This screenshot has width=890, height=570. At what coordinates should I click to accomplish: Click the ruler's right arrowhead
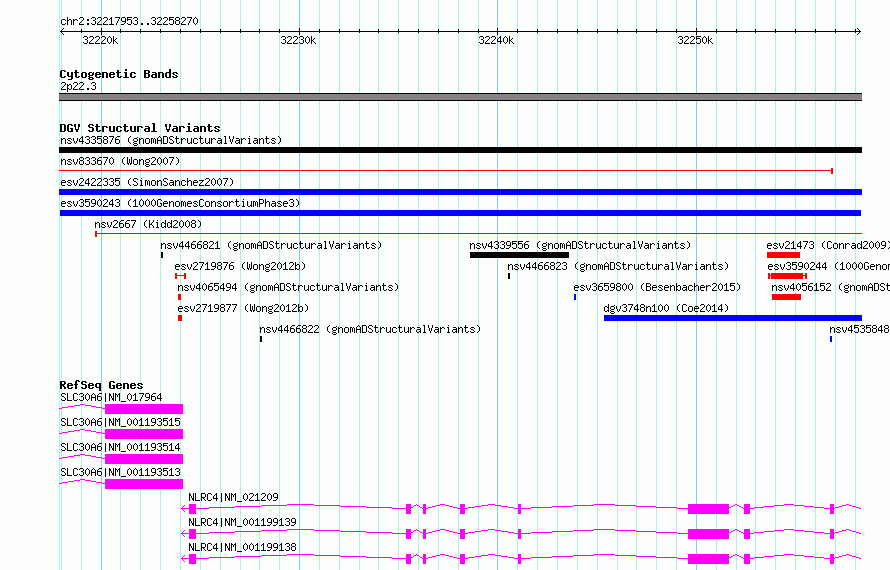(858, 32)
